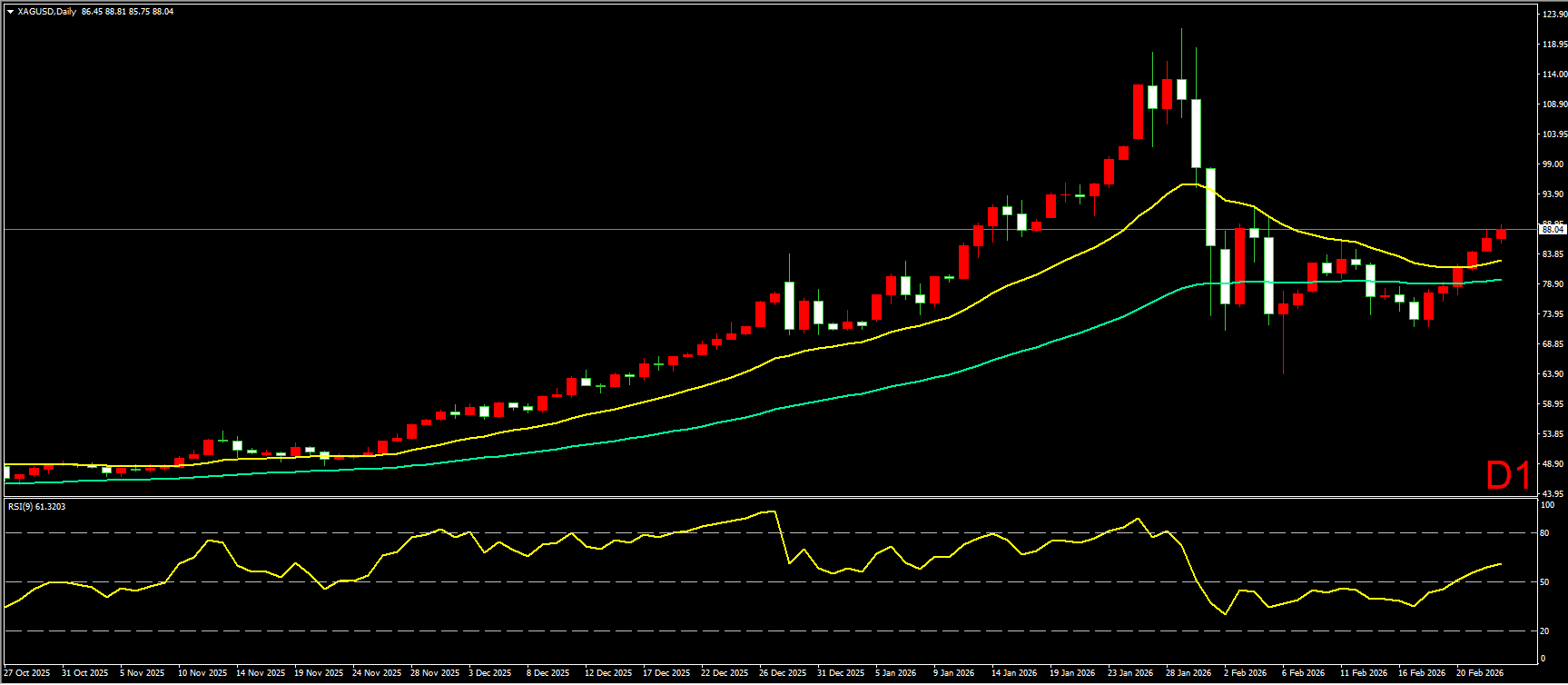Click the 12 Dec 2025 date label

608,673
